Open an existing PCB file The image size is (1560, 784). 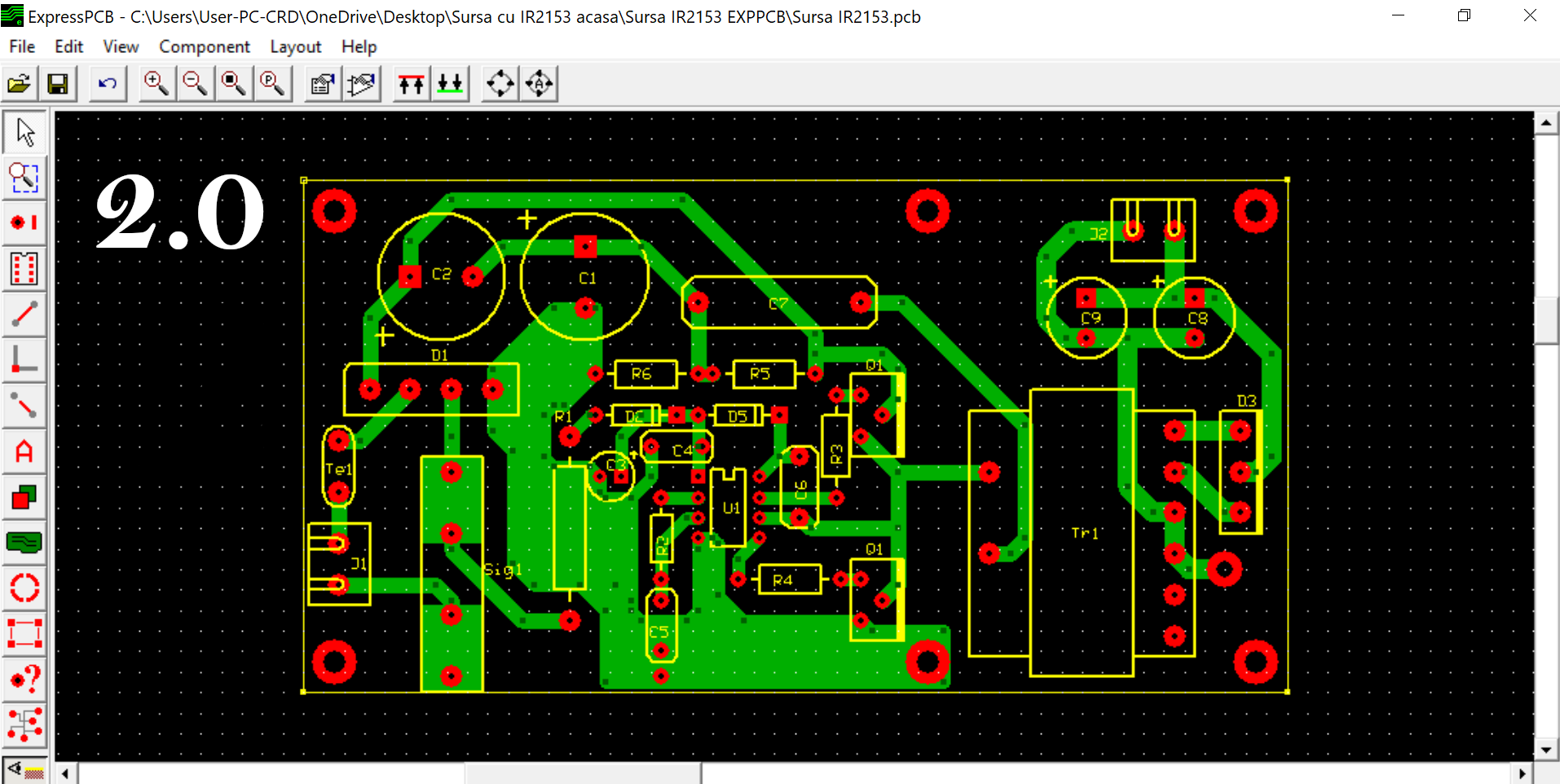click(x=19, y=83)
